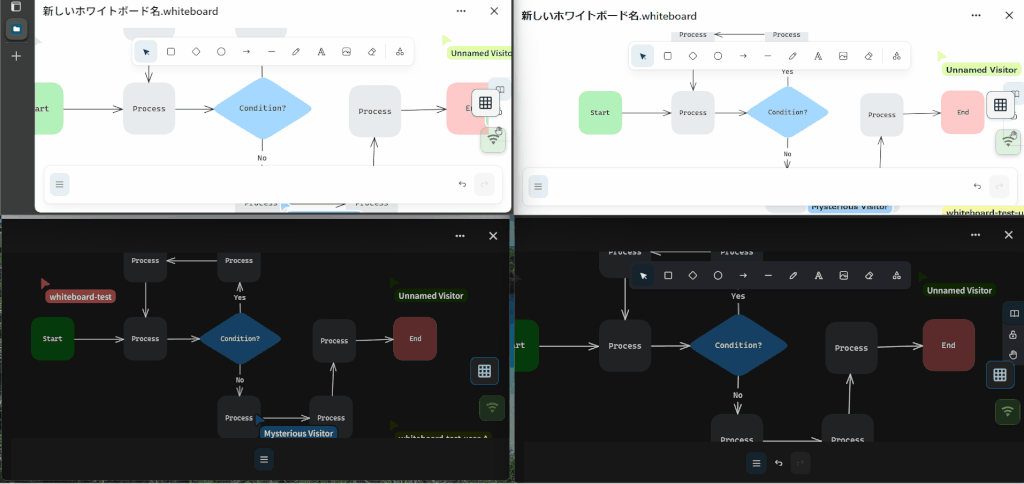Click the undo button in bottom-right dark whiteboard
Image resolution: width=1024 pixels, height=484 pixels.
coord(778,463)
